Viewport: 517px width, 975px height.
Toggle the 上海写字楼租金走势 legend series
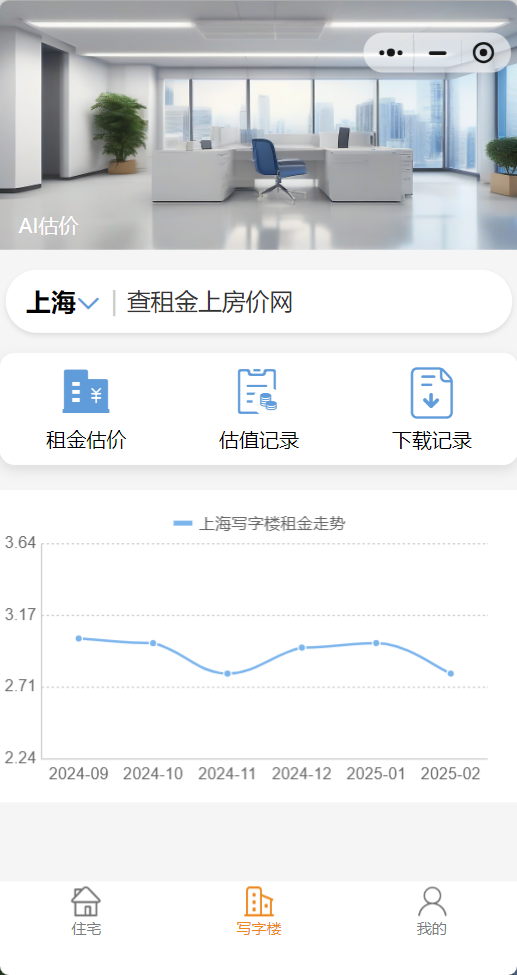click(x=259, y=524)
